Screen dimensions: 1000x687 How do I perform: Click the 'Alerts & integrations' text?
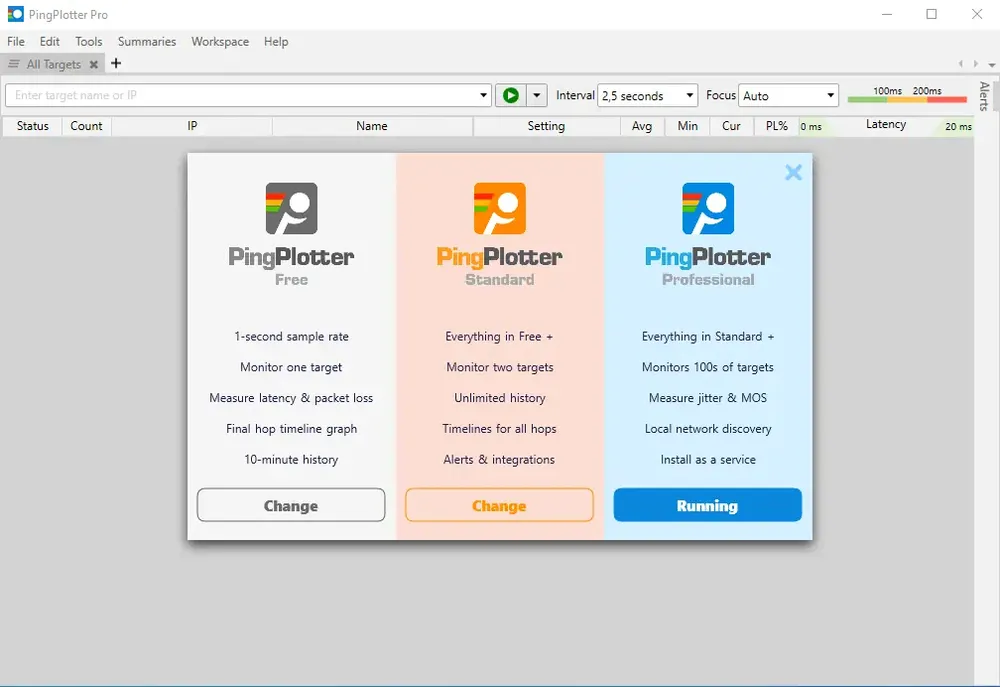[499, 460]
